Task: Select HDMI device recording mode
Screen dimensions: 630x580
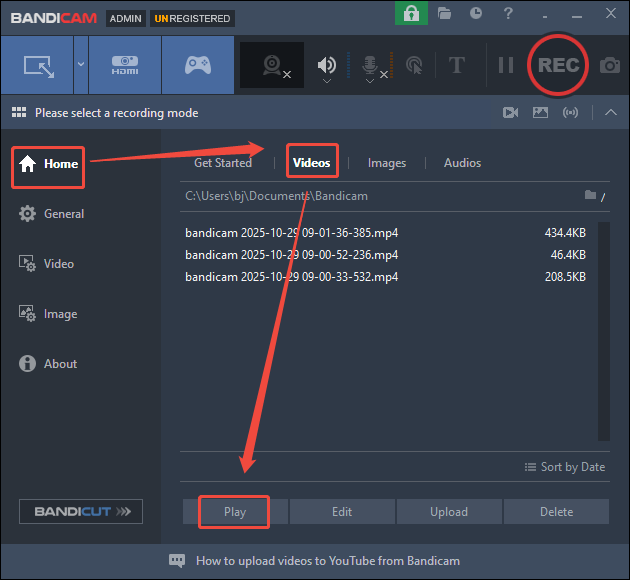Action: pos(125,65)
